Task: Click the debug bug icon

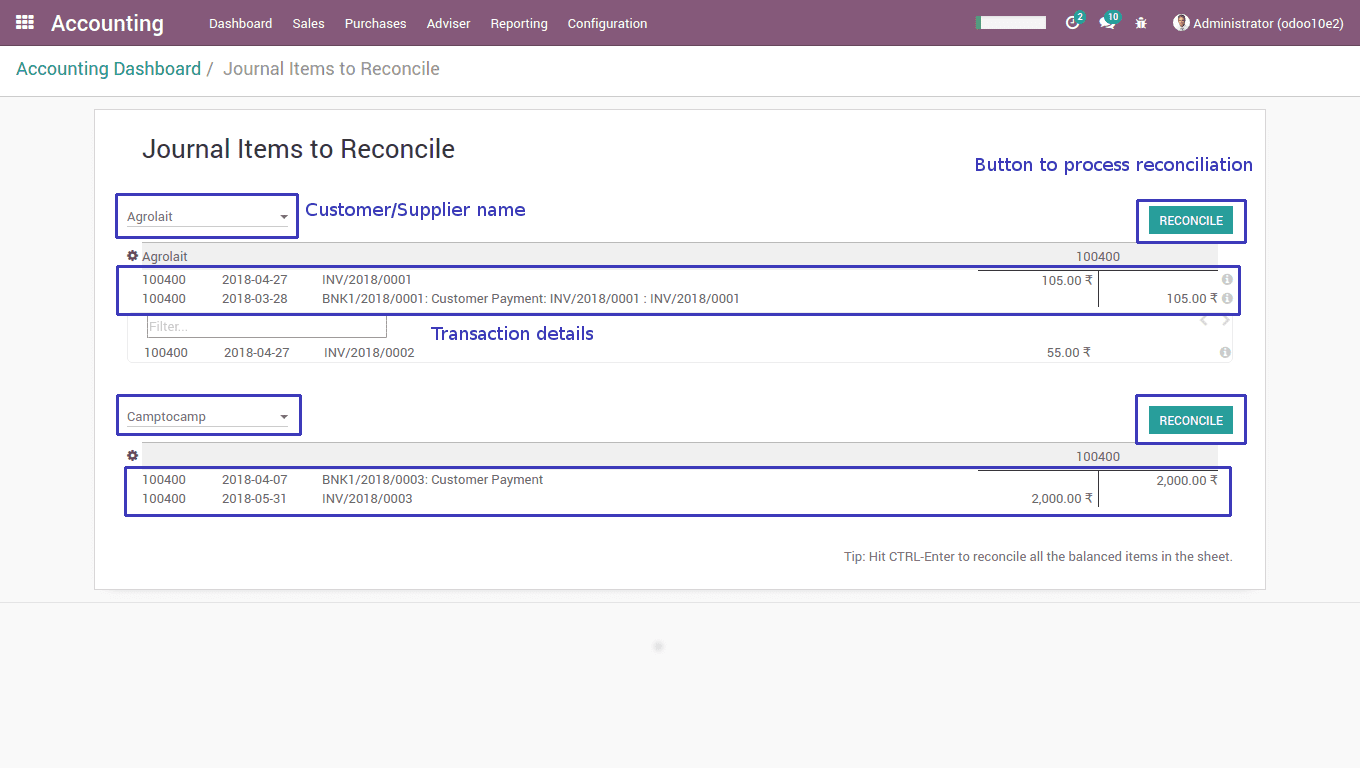Action: pos(1141,23)
